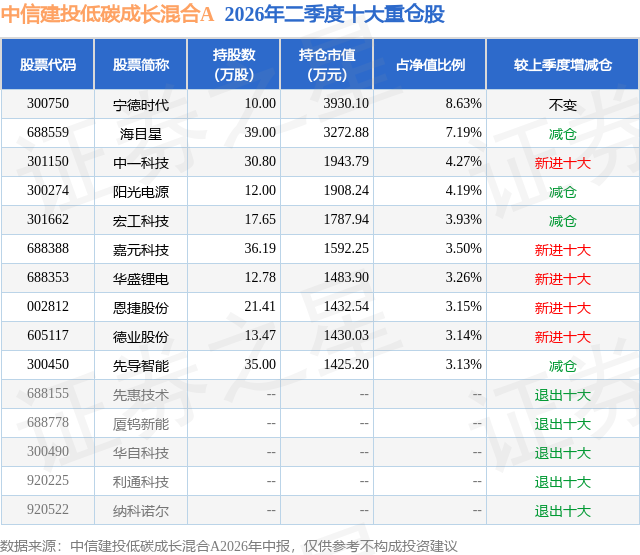
Task: Click the stock name 恩捷股份
Action: (x=141, y=308)
